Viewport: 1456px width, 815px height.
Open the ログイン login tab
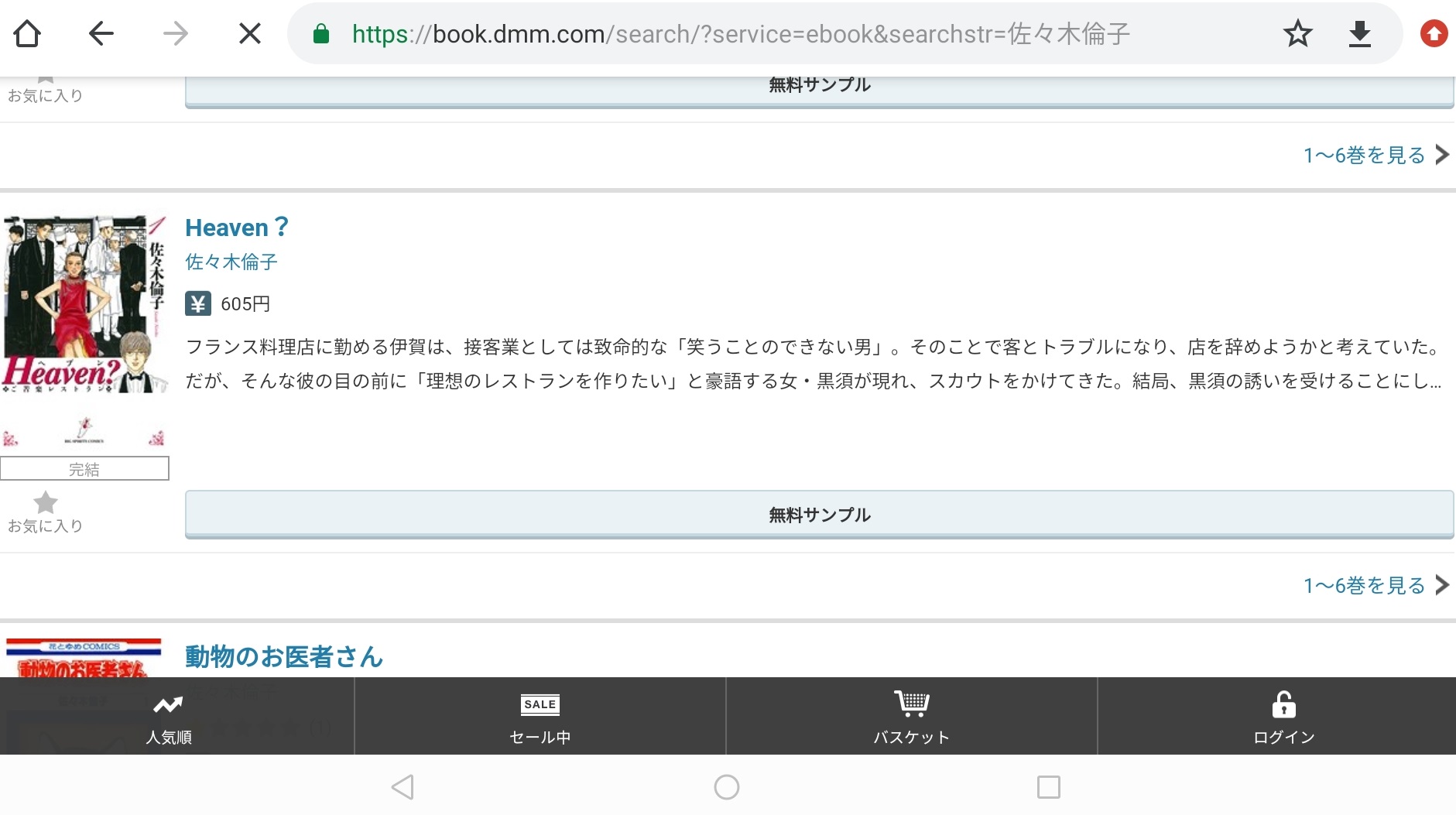click(x=1283, y=717)
